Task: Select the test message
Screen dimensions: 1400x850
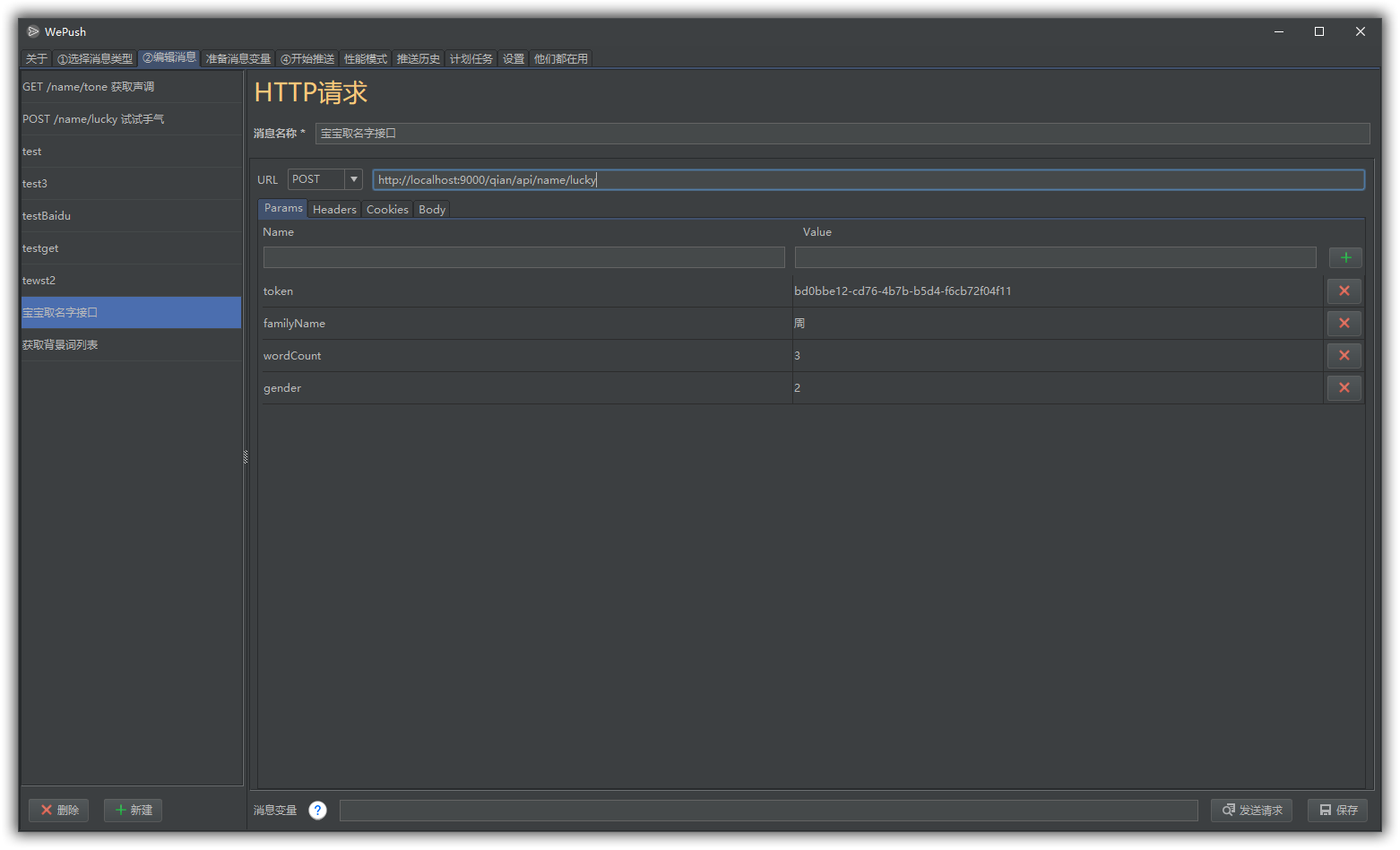Action: click(131, 152)
